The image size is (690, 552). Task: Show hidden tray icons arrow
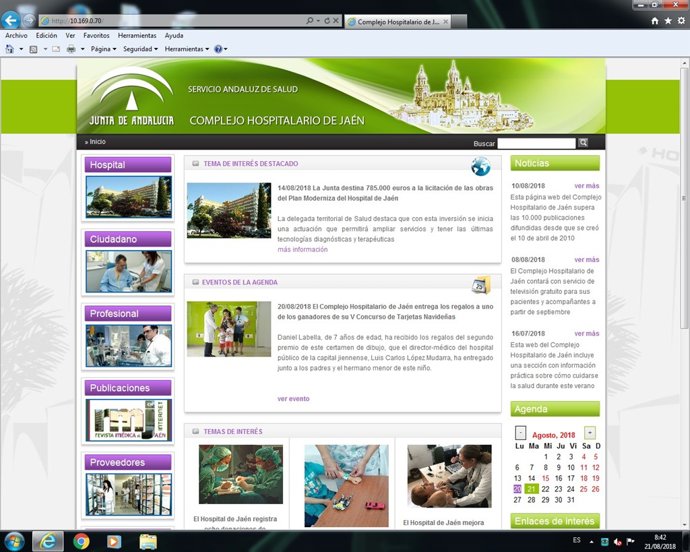(591, 541)
